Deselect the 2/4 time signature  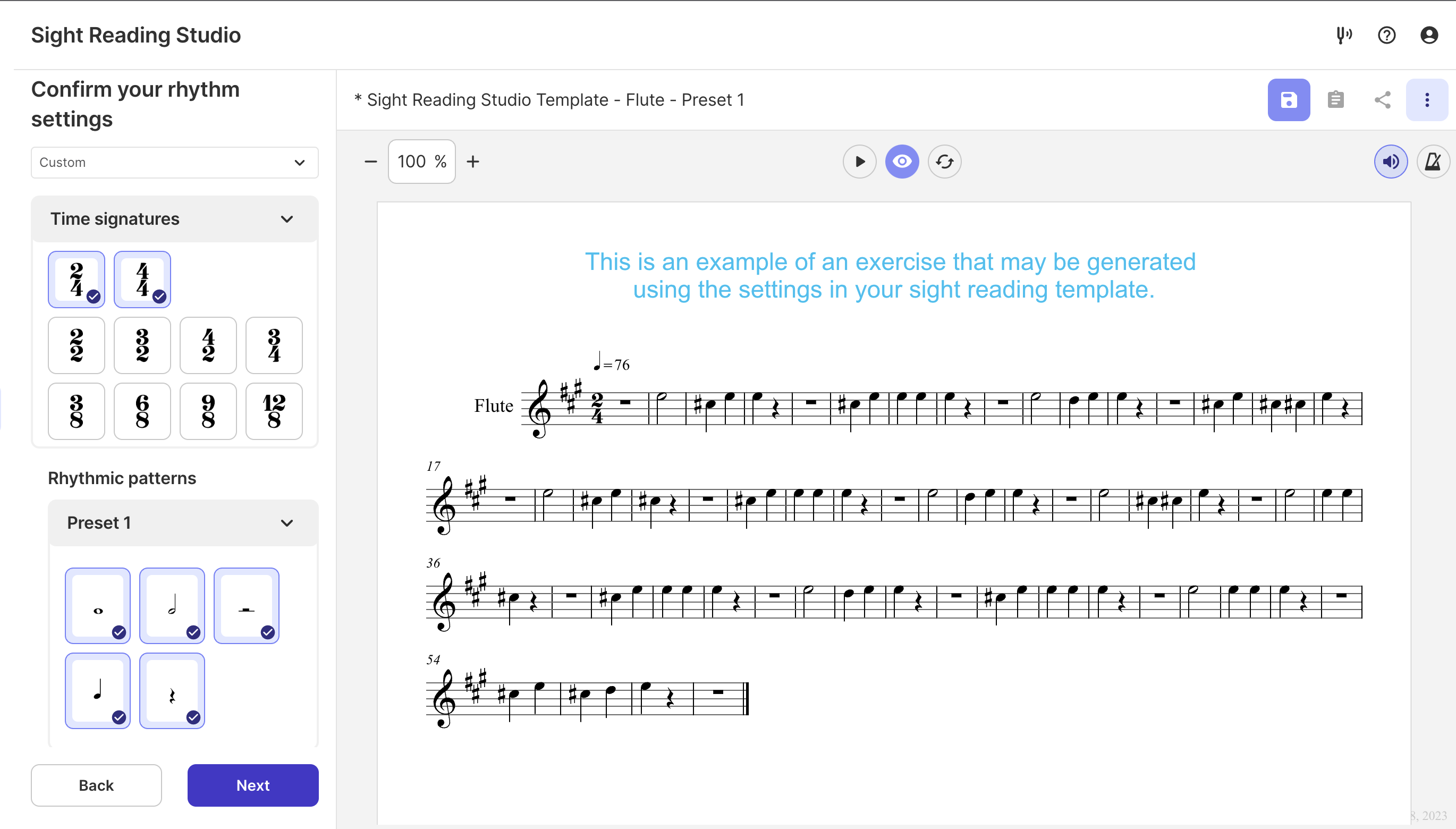(x=77, y=279)
